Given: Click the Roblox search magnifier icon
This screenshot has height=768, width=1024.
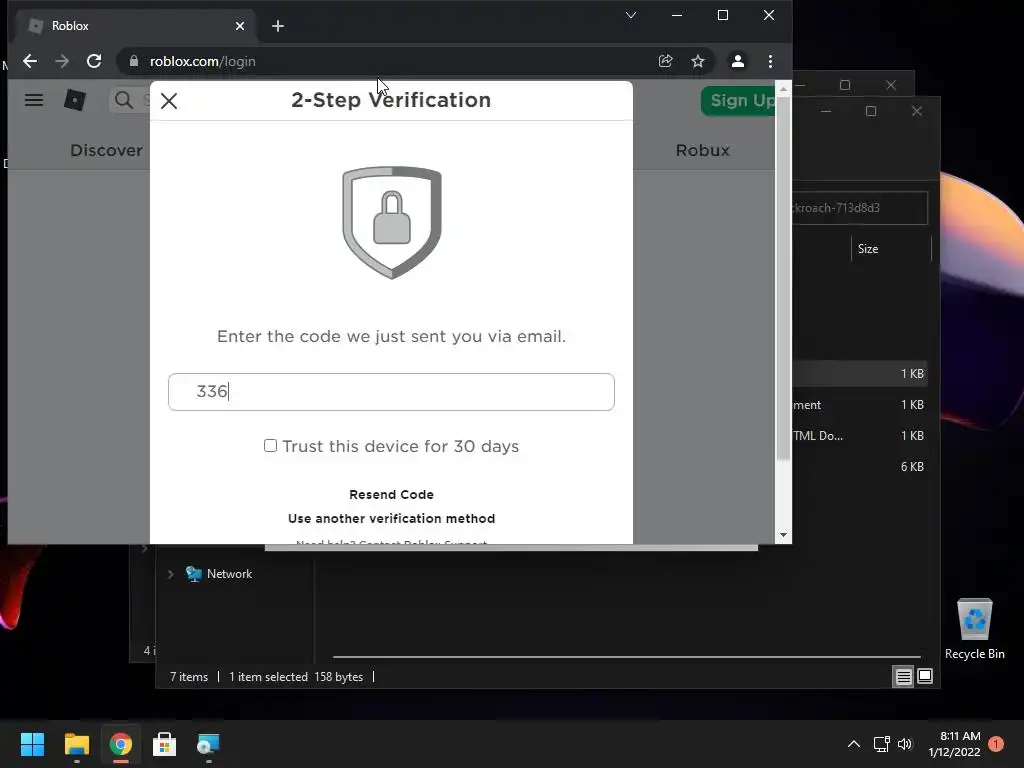Looking at the screenshot, I should [123, 100].
